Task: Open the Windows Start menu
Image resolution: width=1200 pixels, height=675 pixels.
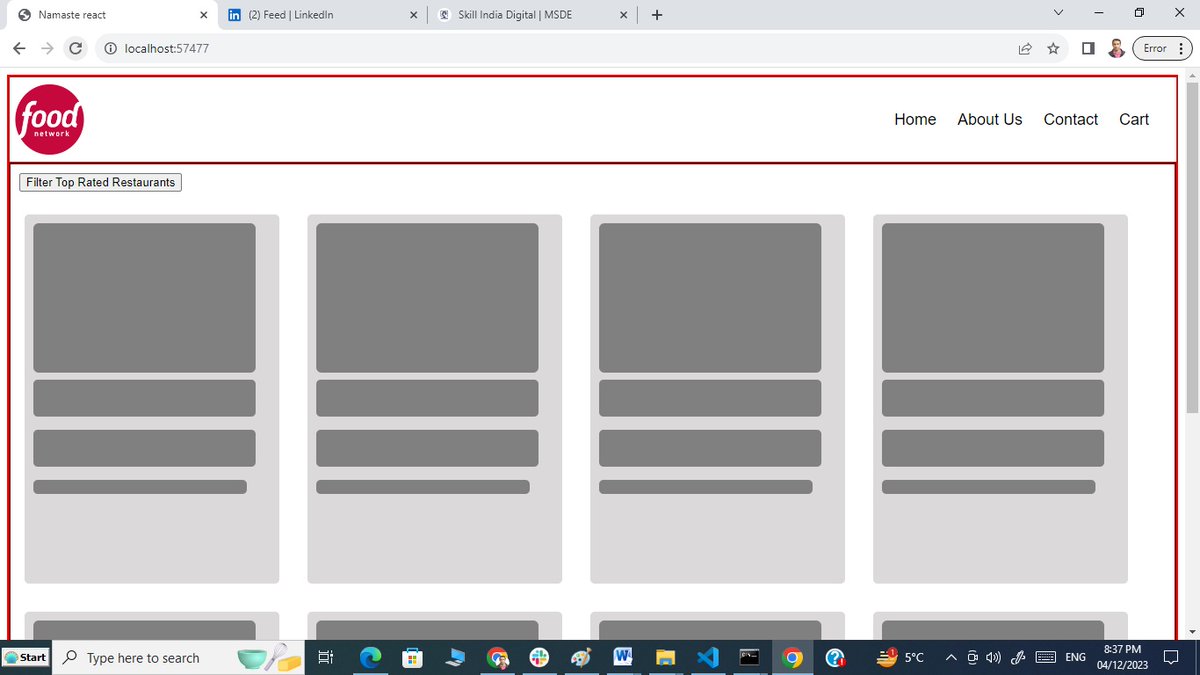Action: [26, 657]
